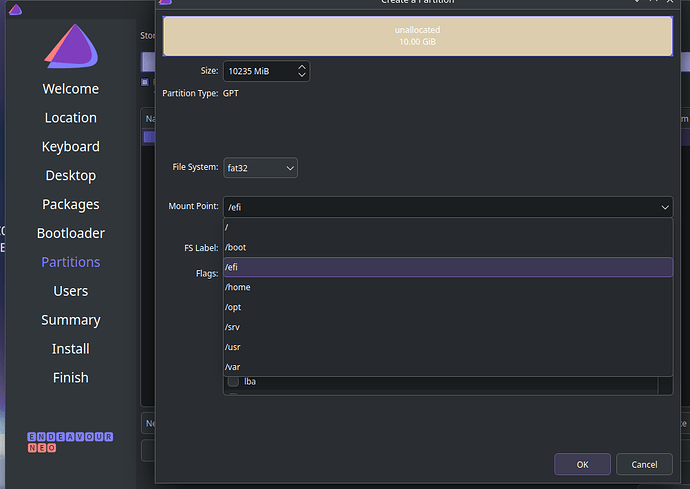Decrease partition size with the down arrow

point(302,75)
